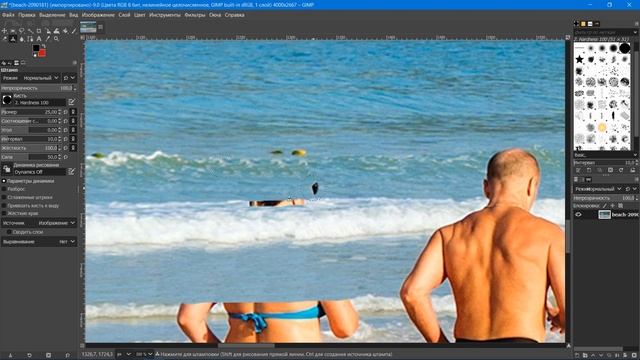Open the clone Source dropdown
The height and width of the screenshot is (360, 640).
(39, 223)
